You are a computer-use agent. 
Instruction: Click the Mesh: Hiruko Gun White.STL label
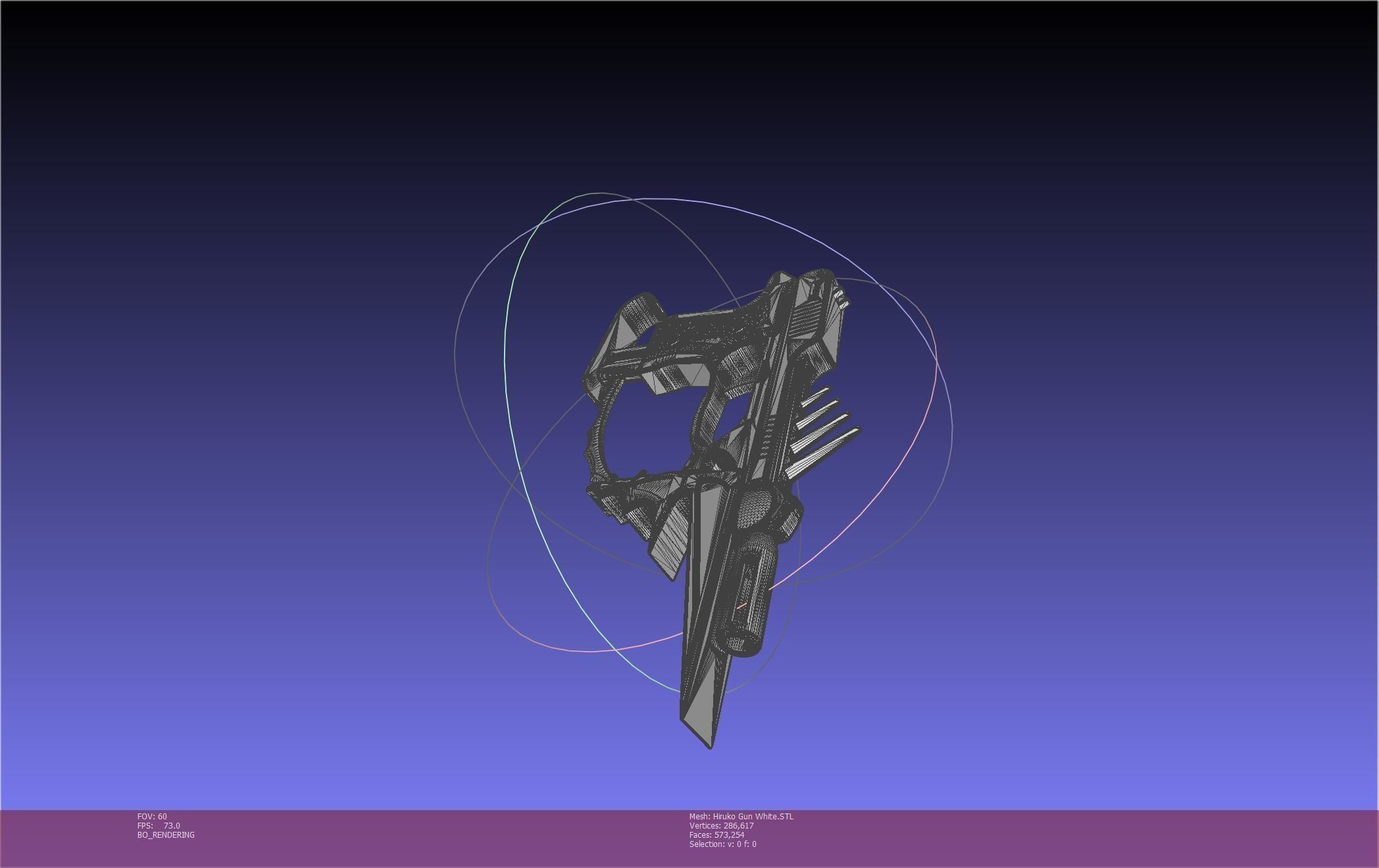[741, 817]
